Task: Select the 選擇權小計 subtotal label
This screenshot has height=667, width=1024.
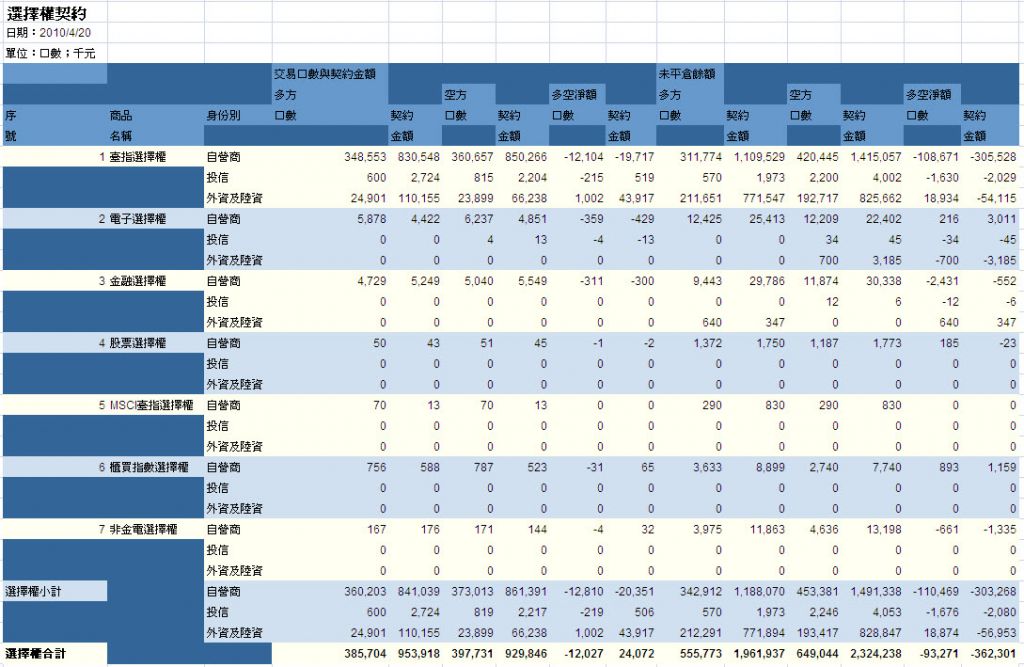Action: click(x=33, y=591)
